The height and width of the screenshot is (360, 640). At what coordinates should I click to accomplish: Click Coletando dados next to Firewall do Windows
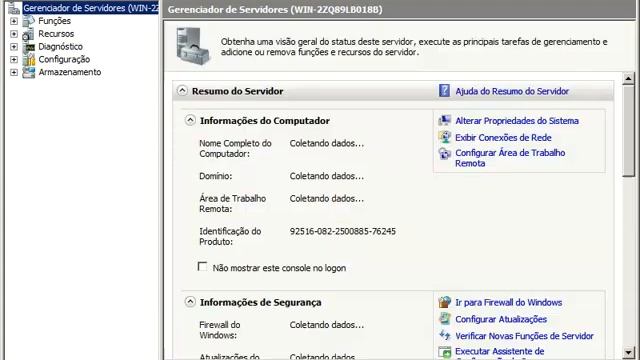click(327, 325)
